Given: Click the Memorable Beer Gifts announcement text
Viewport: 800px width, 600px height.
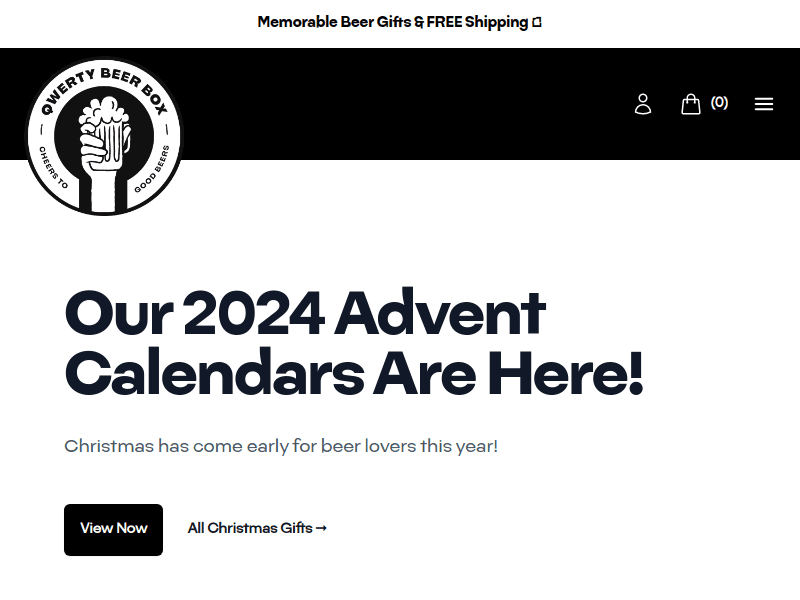Looking at the screenshot, I should pyautogui.click(x=335, y=22).
